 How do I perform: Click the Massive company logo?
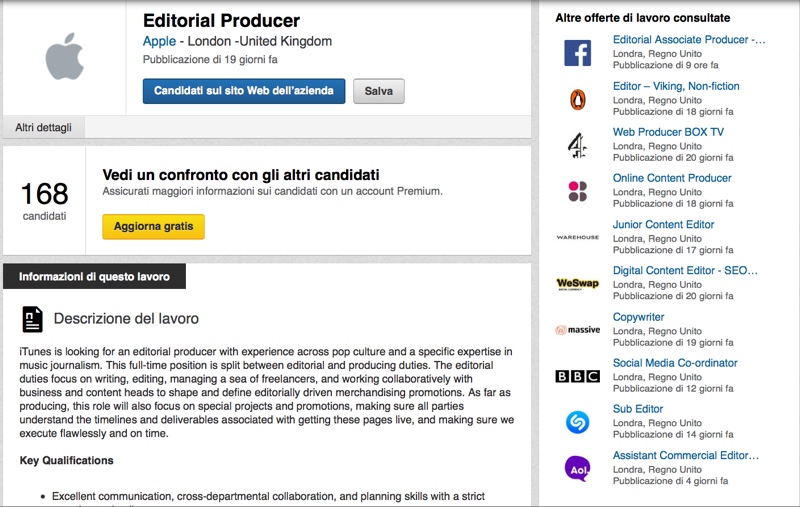point(577,330)
